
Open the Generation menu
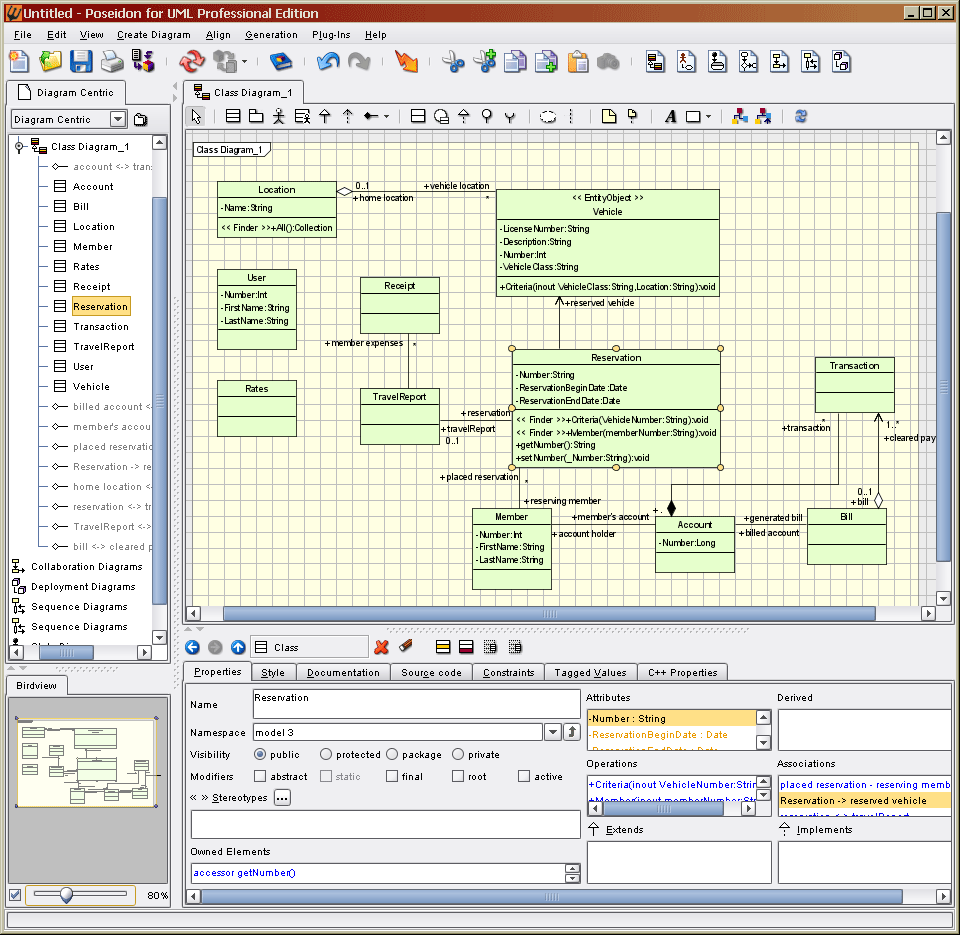tap(271, 35)
